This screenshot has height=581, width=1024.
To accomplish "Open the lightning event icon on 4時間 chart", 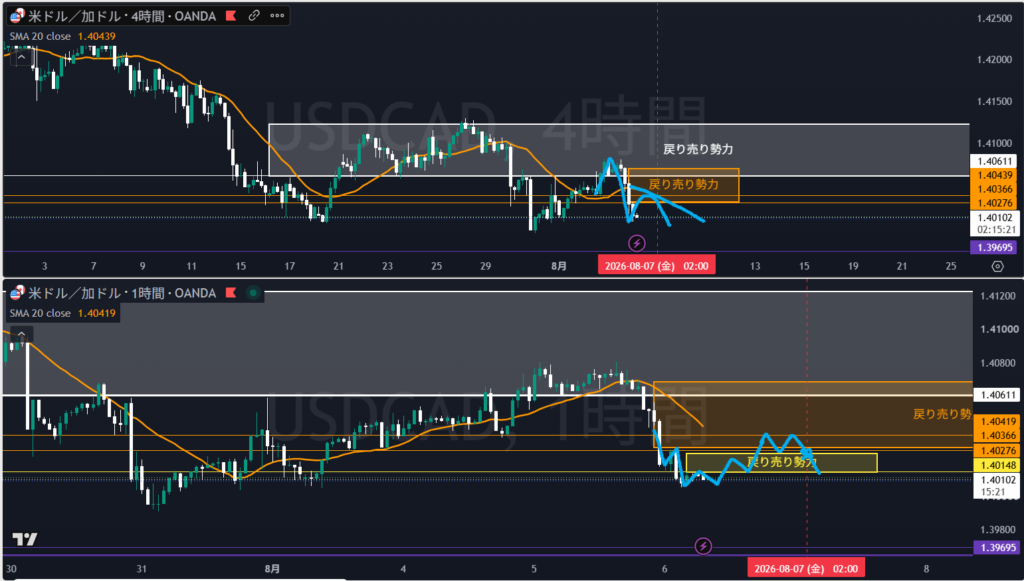I will tap(637, 243).
